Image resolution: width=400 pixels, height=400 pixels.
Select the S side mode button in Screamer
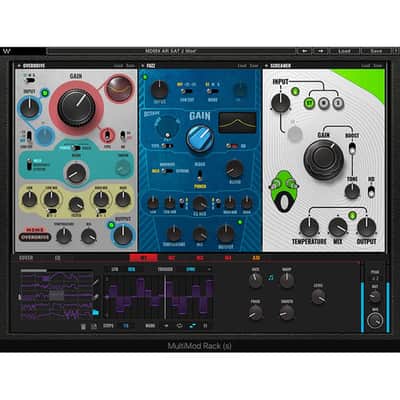[x=338, y=103]
